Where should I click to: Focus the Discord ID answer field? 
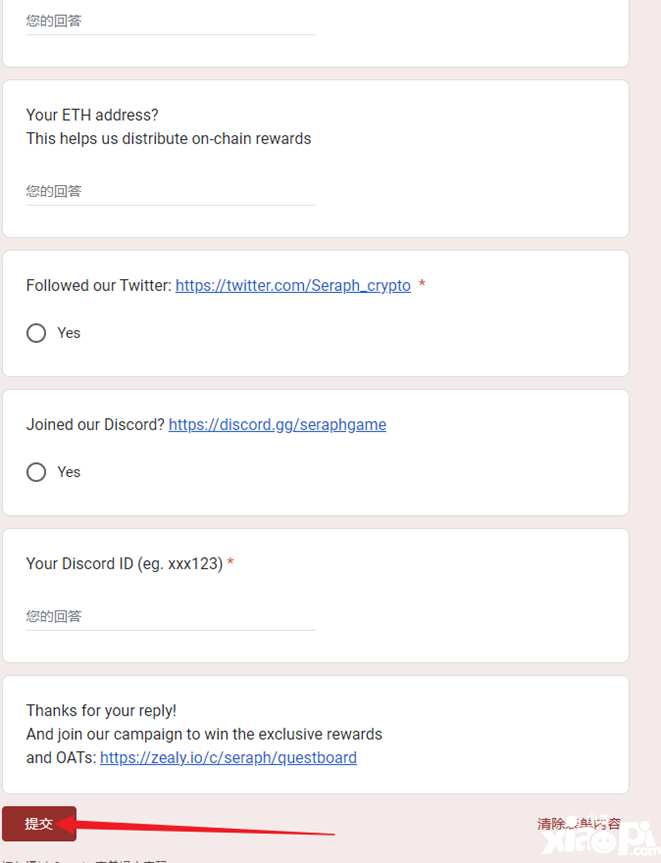coord(170,616)
